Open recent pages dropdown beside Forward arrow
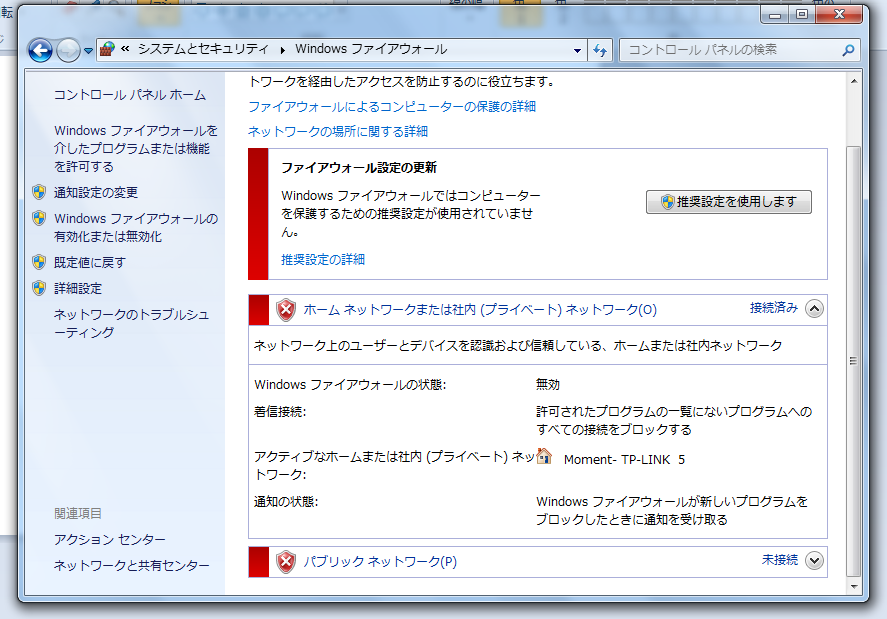 (88, 51)
